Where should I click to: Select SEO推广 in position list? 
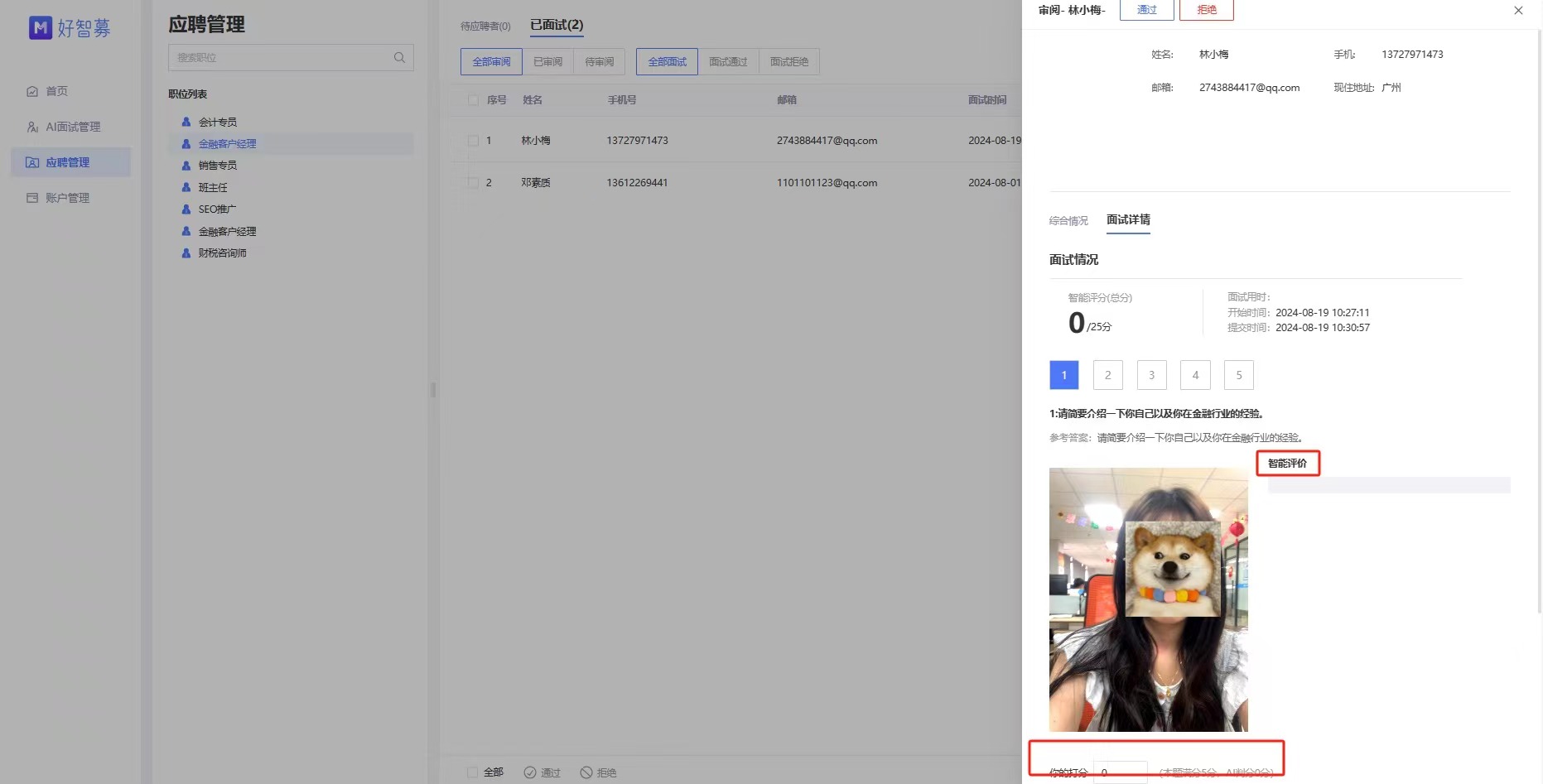point(217,209)
